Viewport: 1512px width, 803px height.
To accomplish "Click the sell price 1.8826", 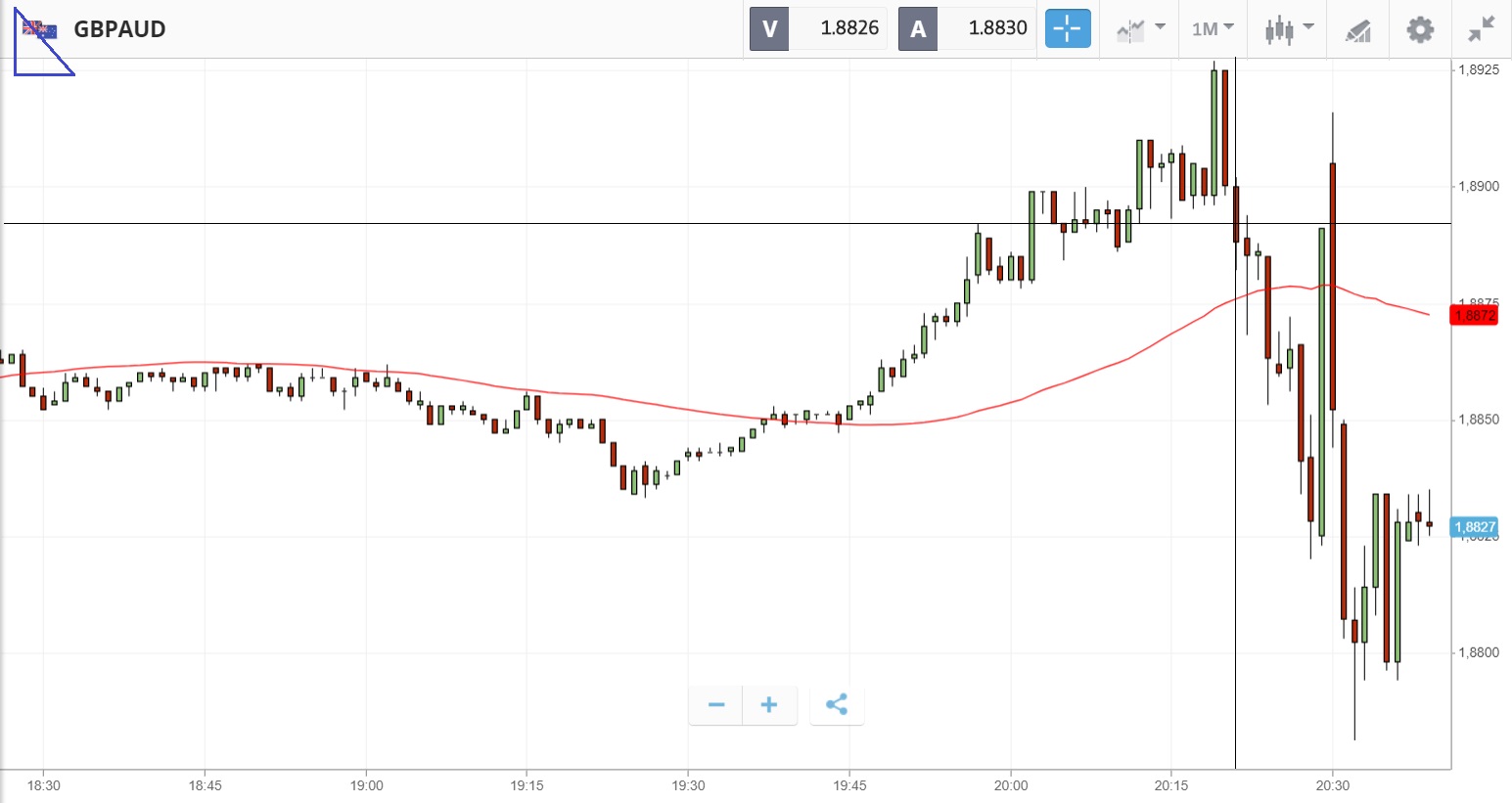I will coord(848,28).
